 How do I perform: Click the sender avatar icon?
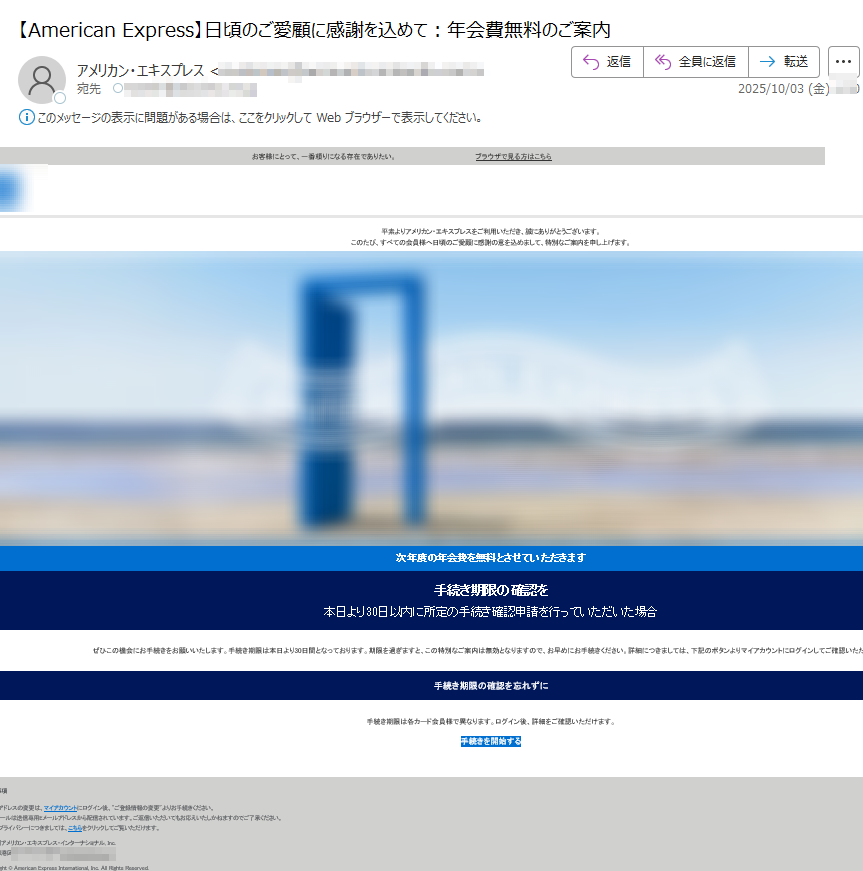(x=42, y=80)
